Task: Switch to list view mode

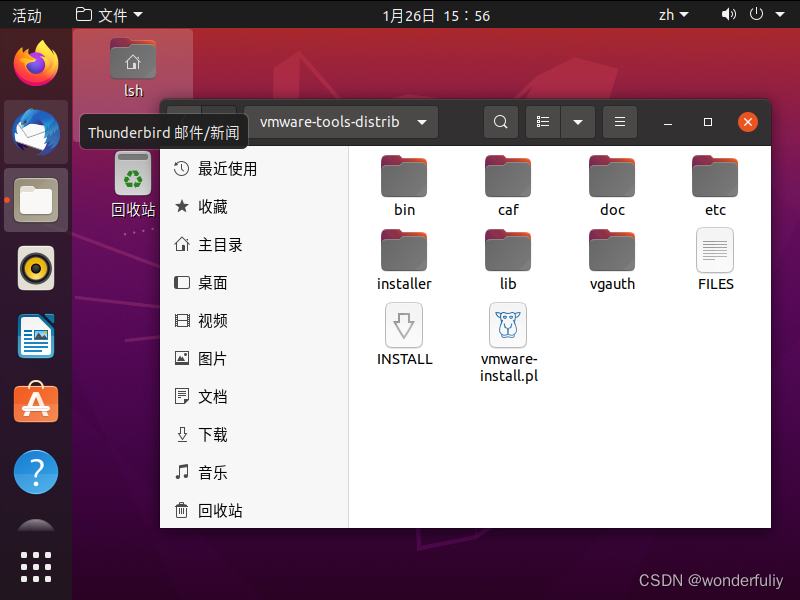Action: pos(543,122)
